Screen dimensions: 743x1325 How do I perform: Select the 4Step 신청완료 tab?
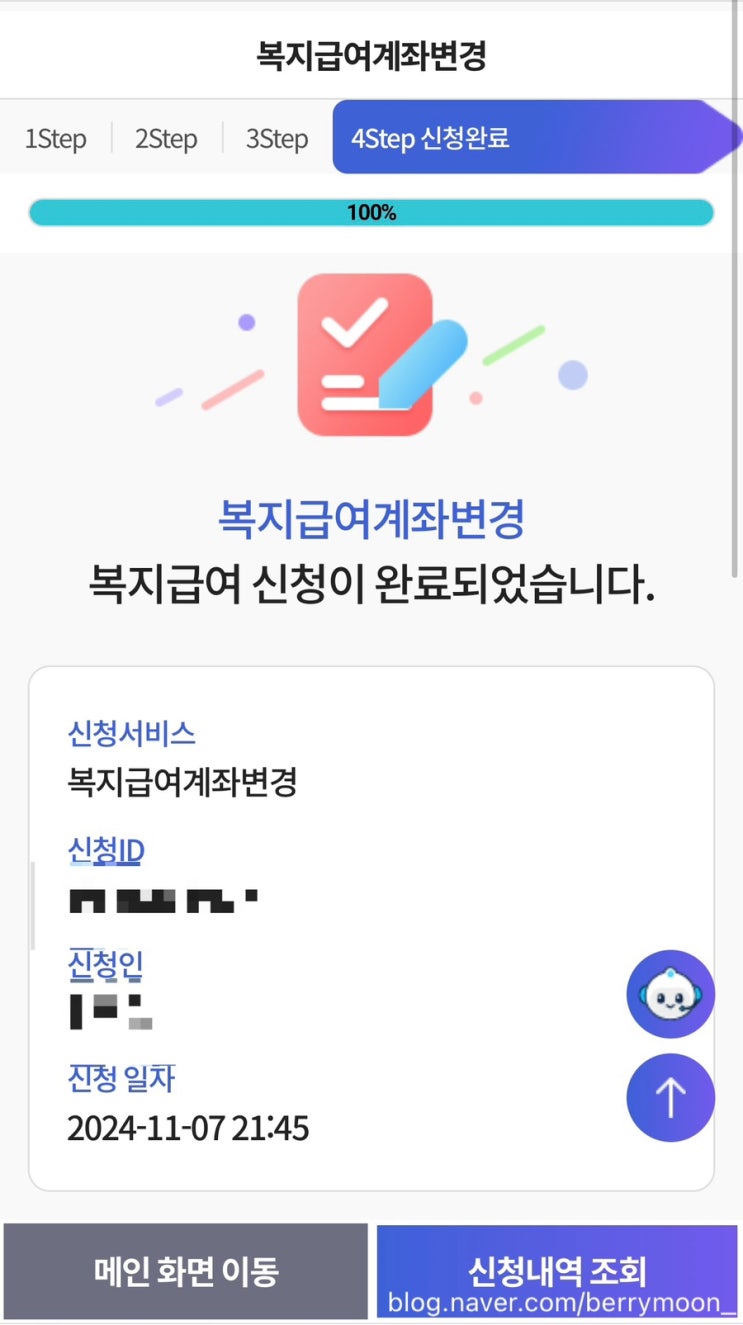pyautogui.click(x=430, y=138)
